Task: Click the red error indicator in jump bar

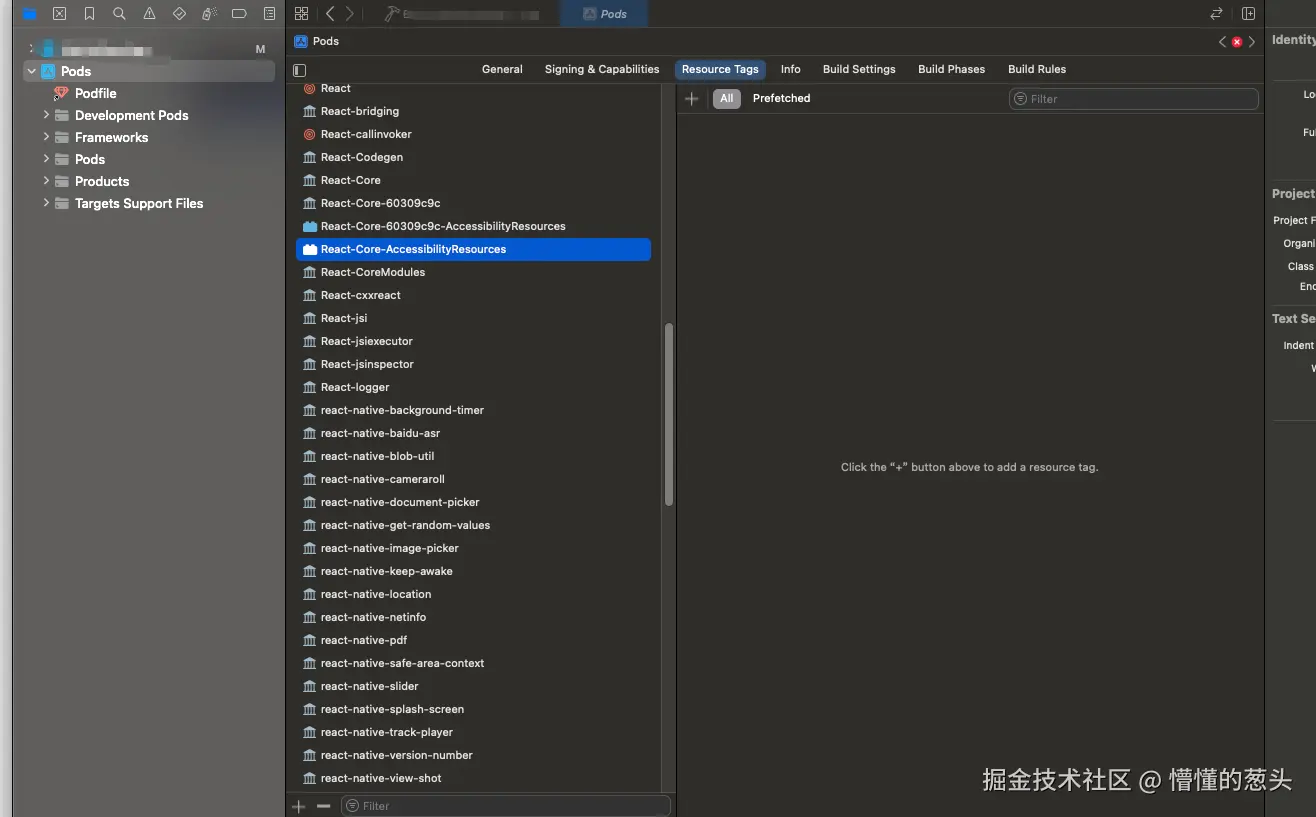Action: [x=1237, y=42]
